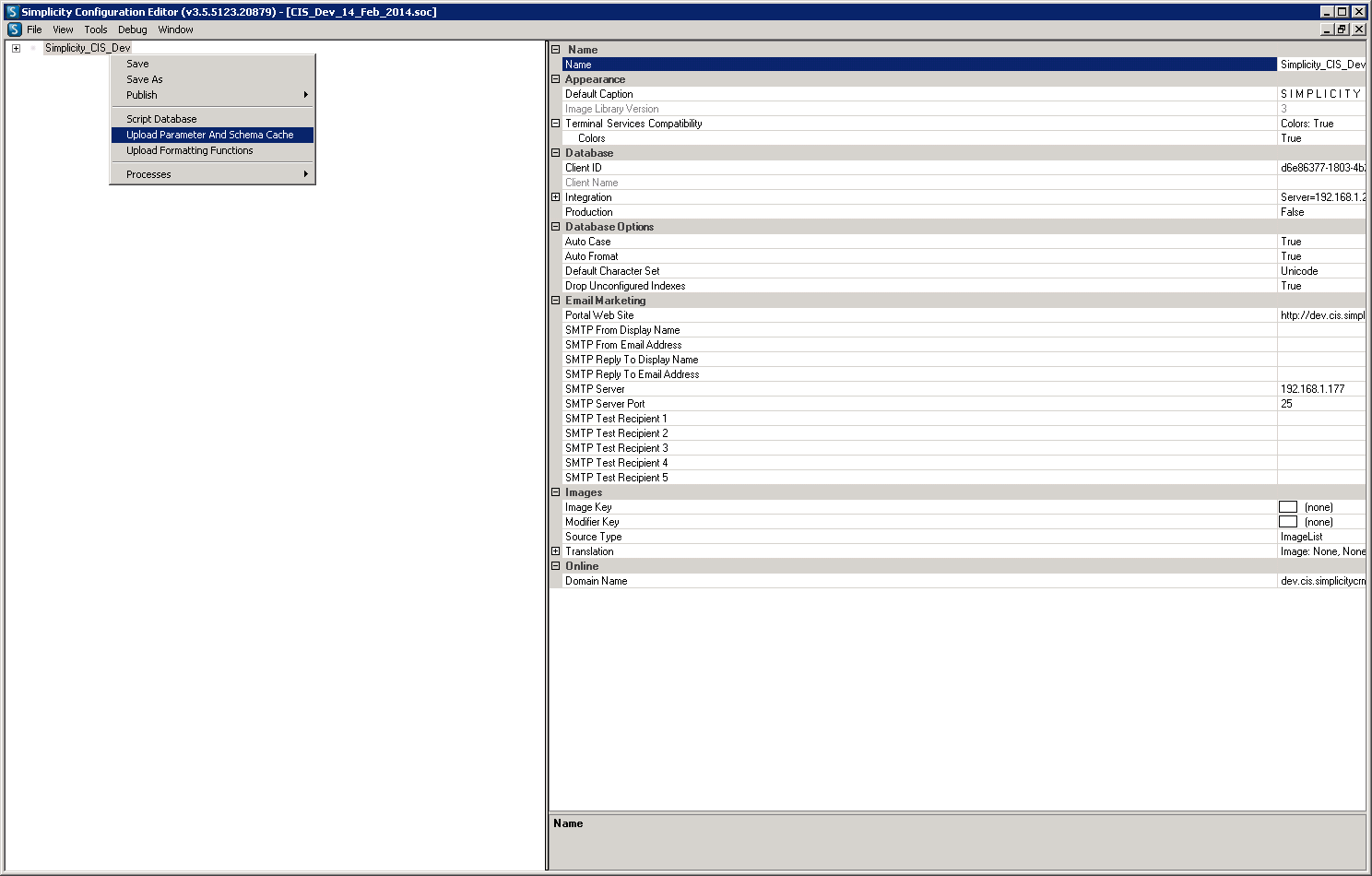Edit the SMTP Server value 192.168.1.177
The image size is (1372, 876).
tap(1321, 389)
